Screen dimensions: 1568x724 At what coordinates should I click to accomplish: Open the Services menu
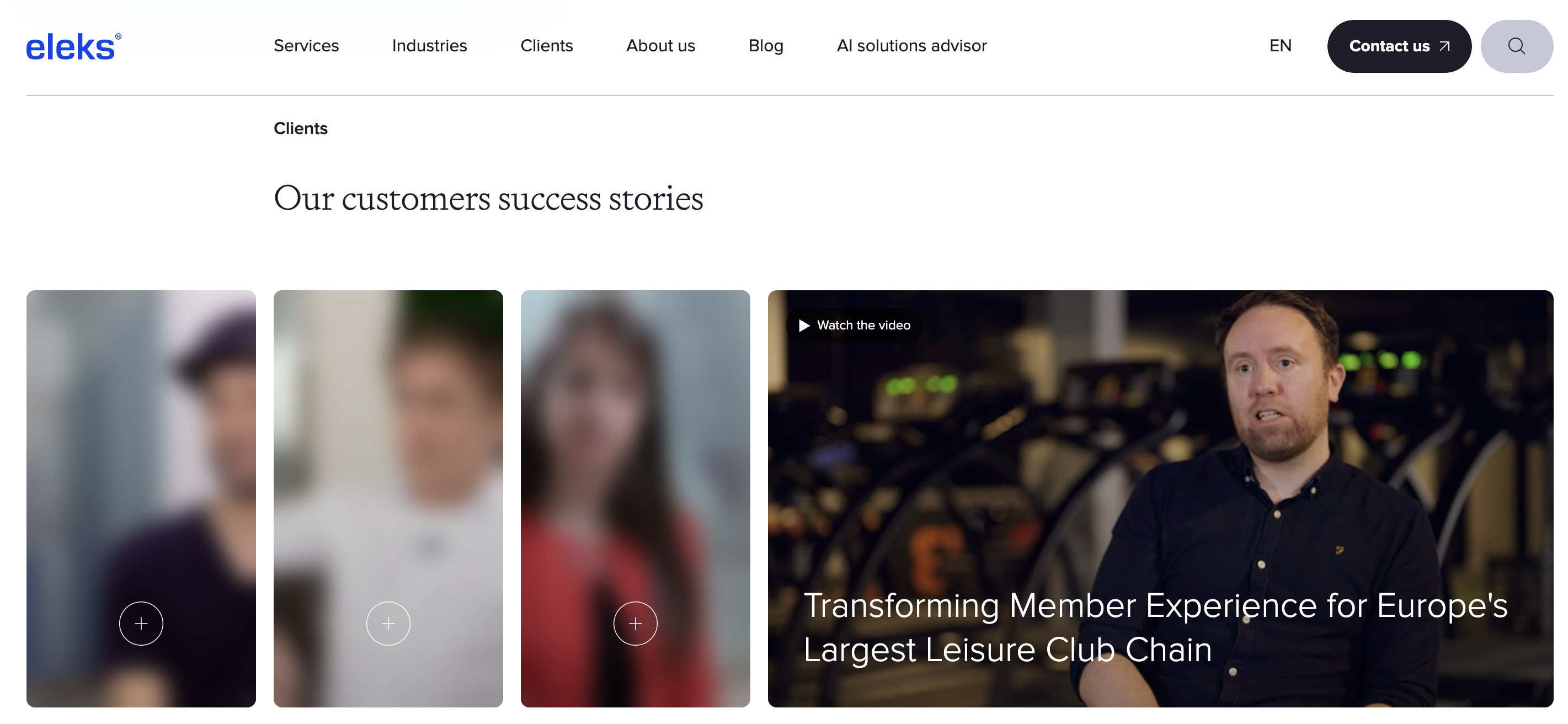coord(306,46)
